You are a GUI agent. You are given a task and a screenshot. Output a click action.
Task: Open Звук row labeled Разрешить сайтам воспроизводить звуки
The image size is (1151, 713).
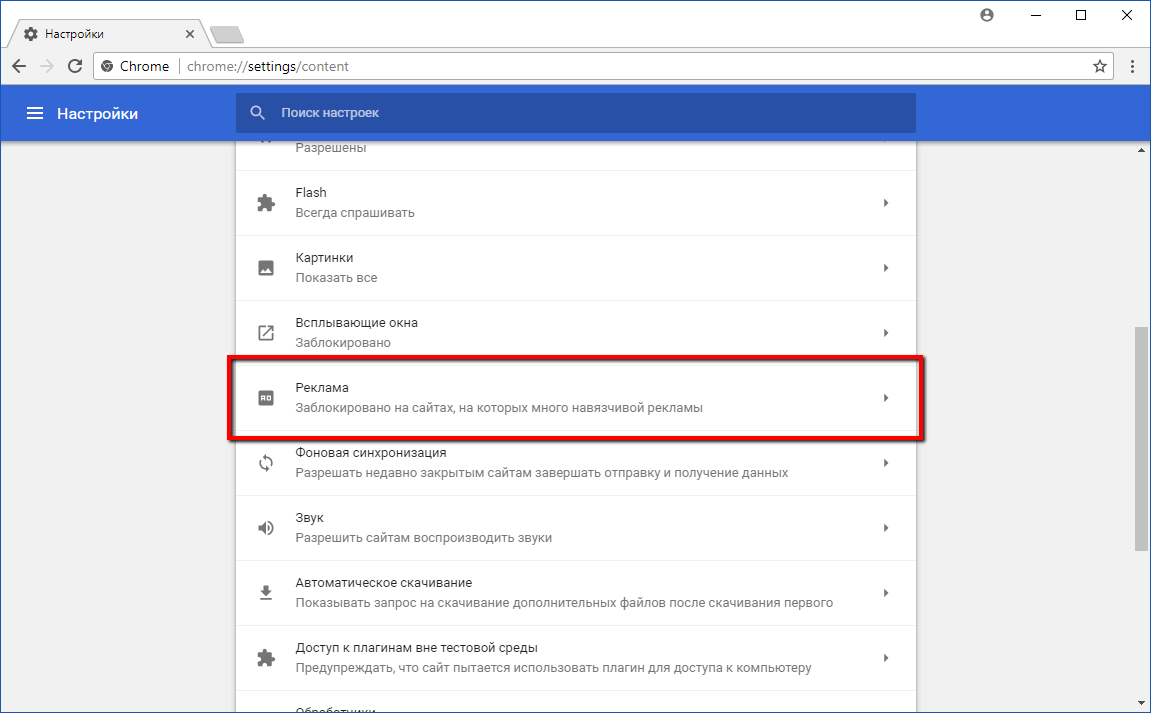[576, 528]
